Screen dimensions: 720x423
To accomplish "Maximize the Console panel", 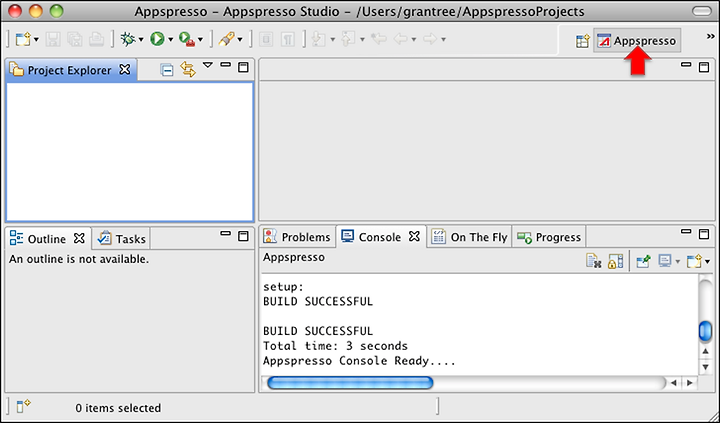I will click(704, 234).
